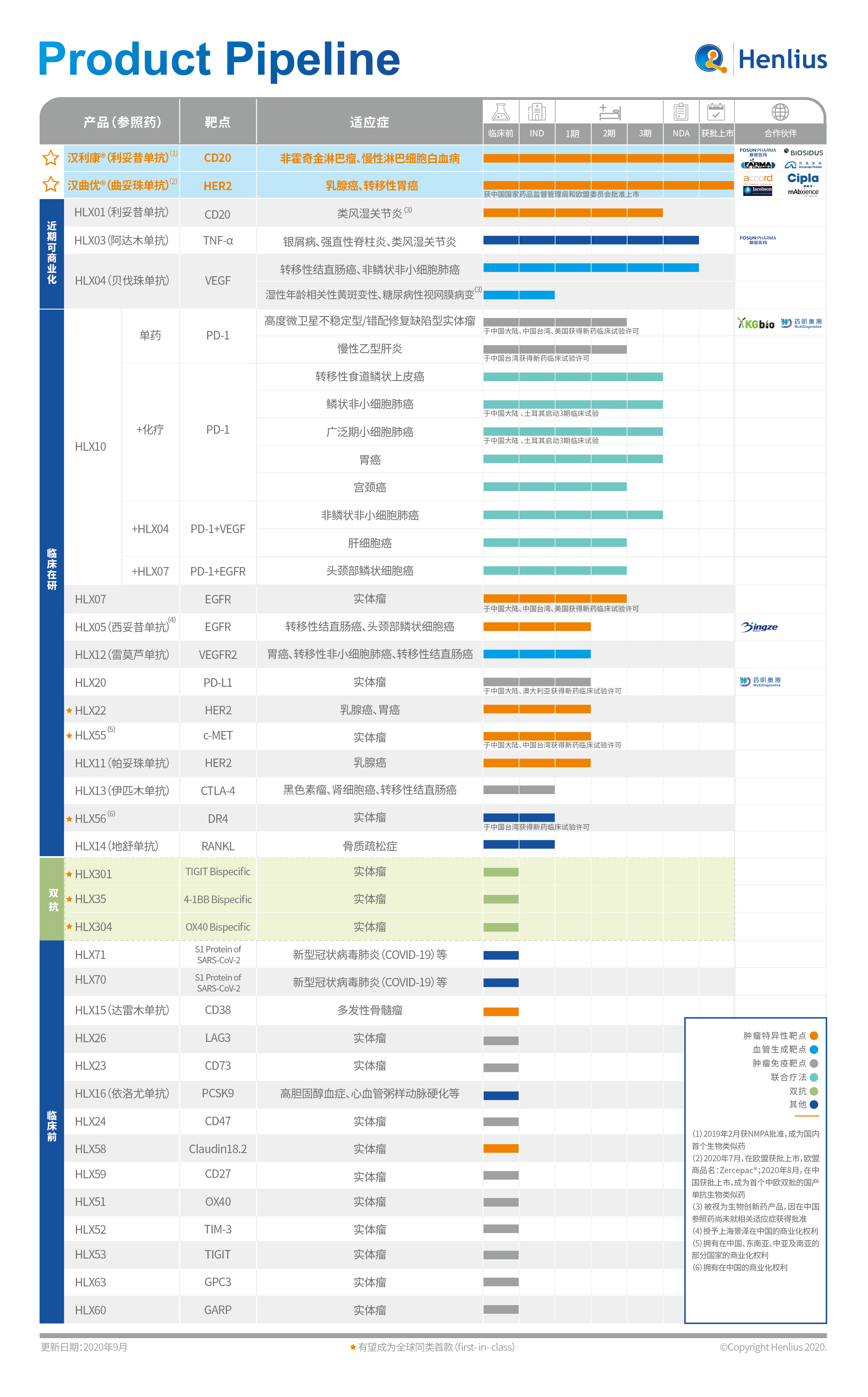The height and width of the screenshot is (1397, 868).
Task: Click the star icon beside 汉利康
Action: click(51, 158)
